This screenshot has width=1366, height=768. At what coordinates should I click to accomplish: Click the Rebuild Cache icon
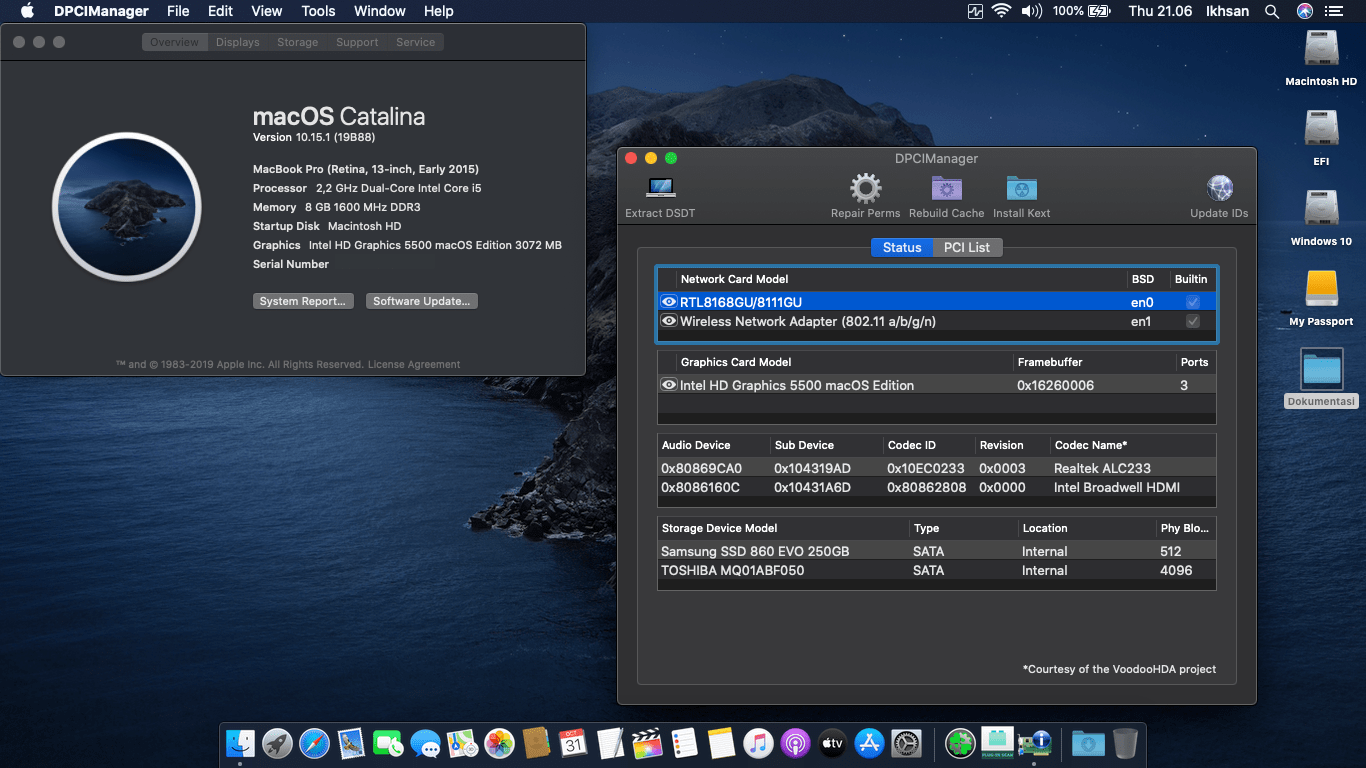tap(945, 190)
